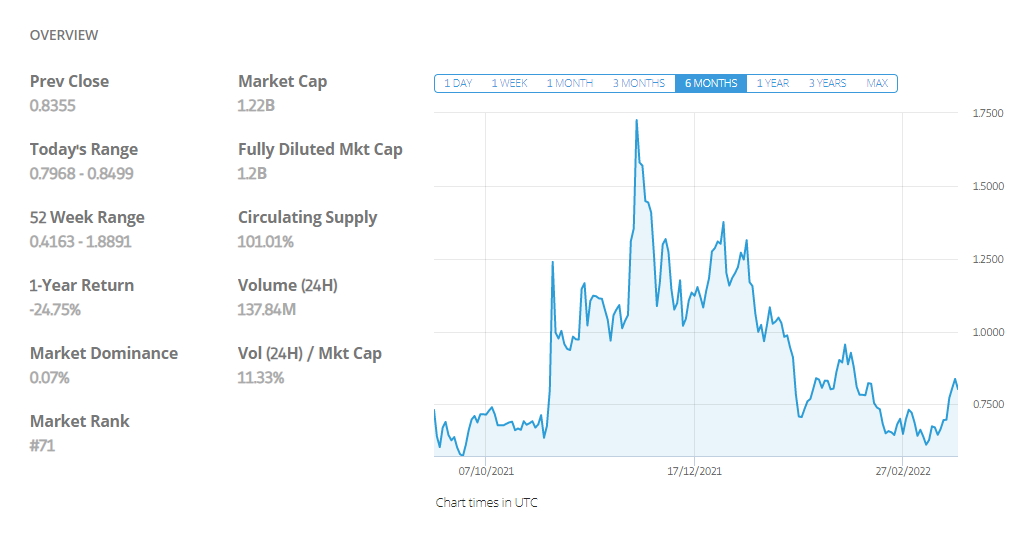This screenshot has height=534, width=1036.
Task: Click the 1.2500 price axis label
Action: point(988,260)
